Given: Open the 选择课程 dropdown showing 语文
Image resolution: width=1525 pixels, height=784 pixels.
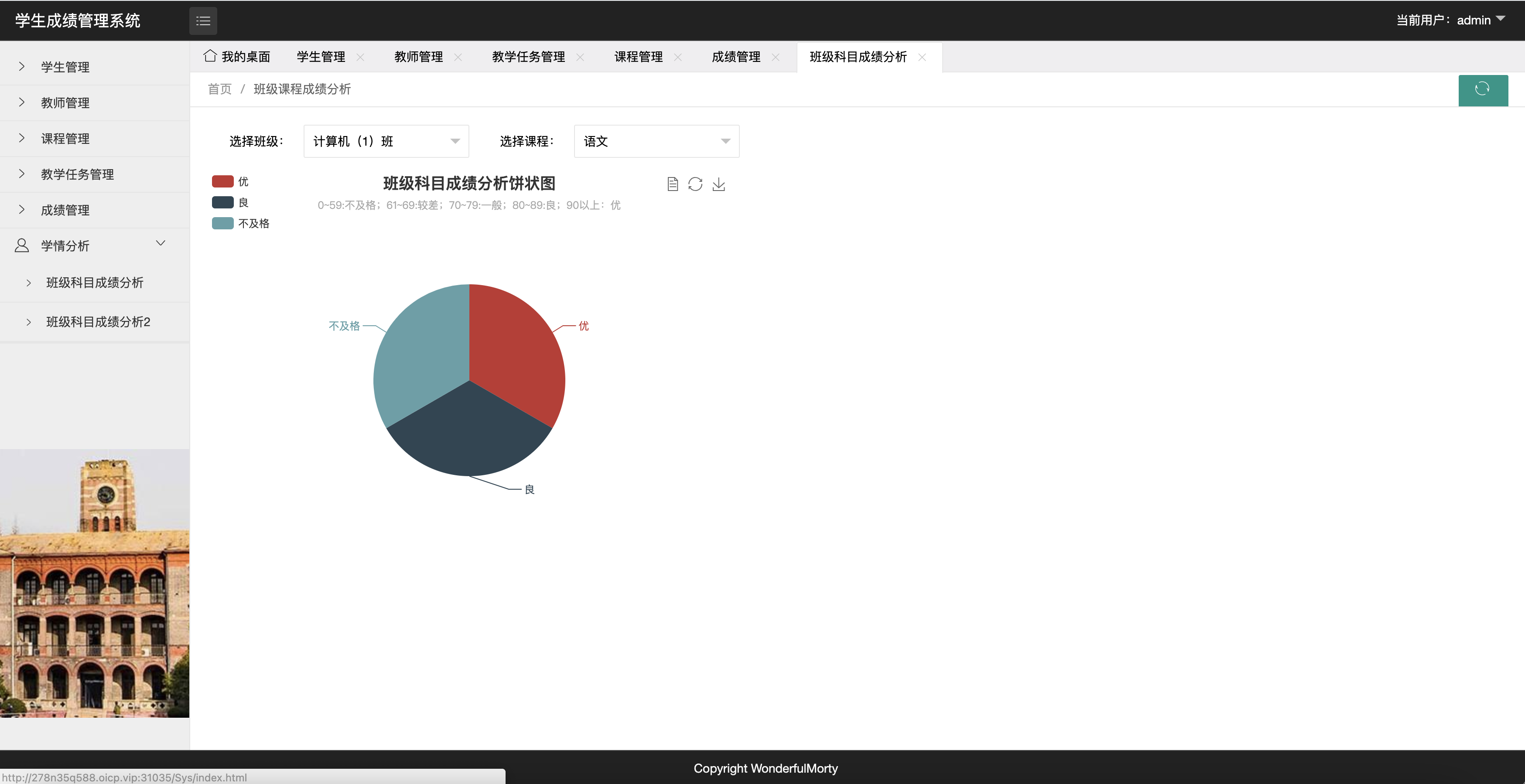Looking at the screenshot, I should click(x=656, y=141).
